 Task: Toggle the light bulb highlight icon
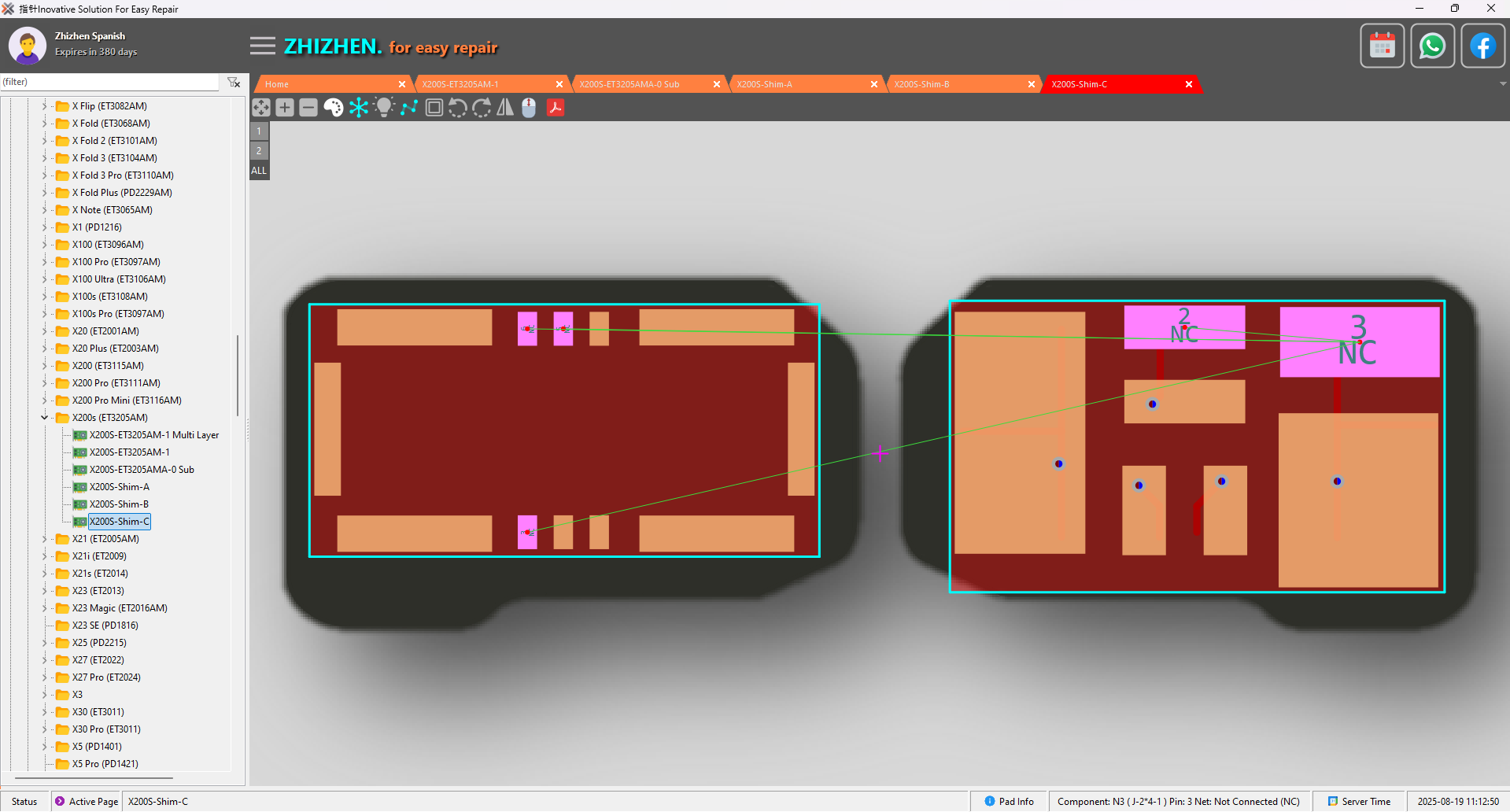point(384,108)
